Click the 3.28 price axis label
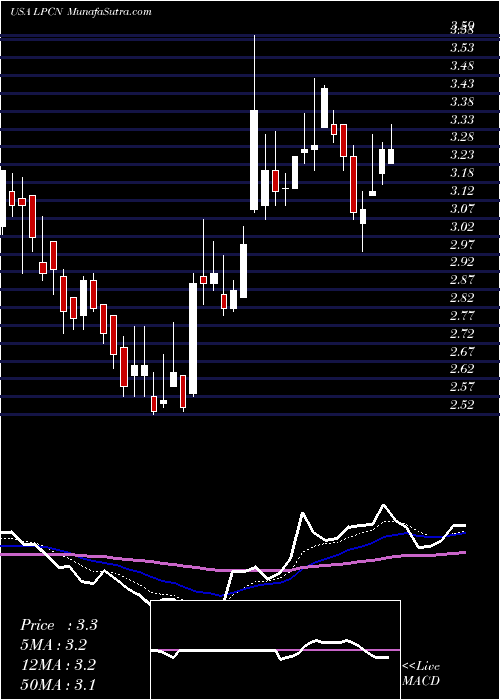500x700 pixels. click(462, 137)
